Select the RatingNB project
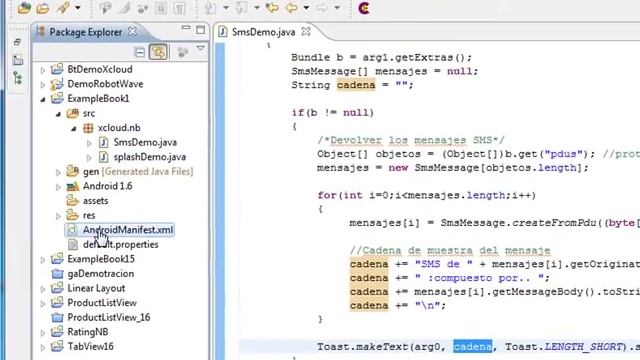 pos(88,332)
